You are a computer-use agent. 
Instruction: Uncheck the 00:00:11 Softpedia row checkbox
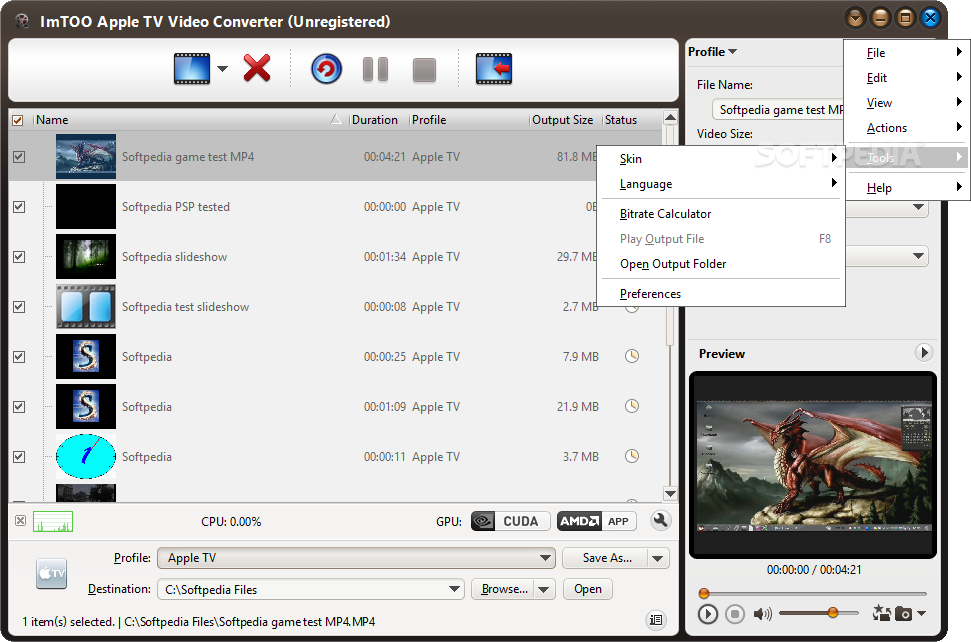coord(19,456)
